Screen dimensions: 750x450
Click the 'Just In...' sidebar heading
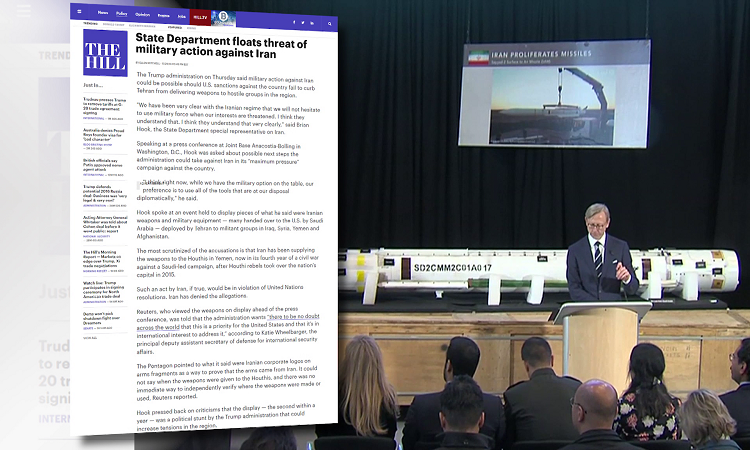click(93, 85)
